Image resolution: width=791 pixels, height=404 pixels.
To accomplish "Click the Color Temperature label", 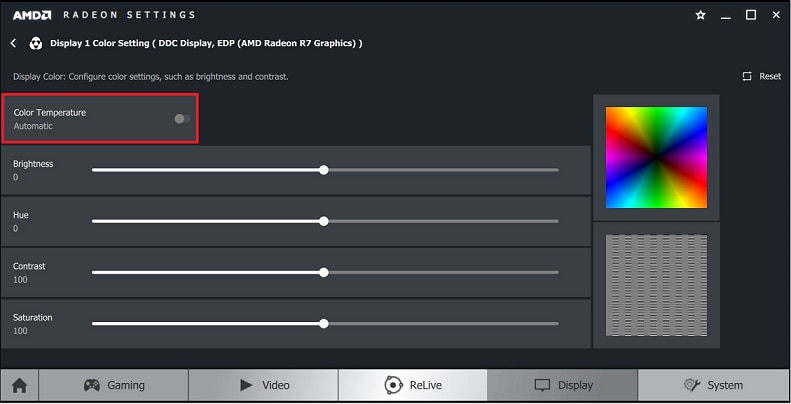I will coord(49,112).
